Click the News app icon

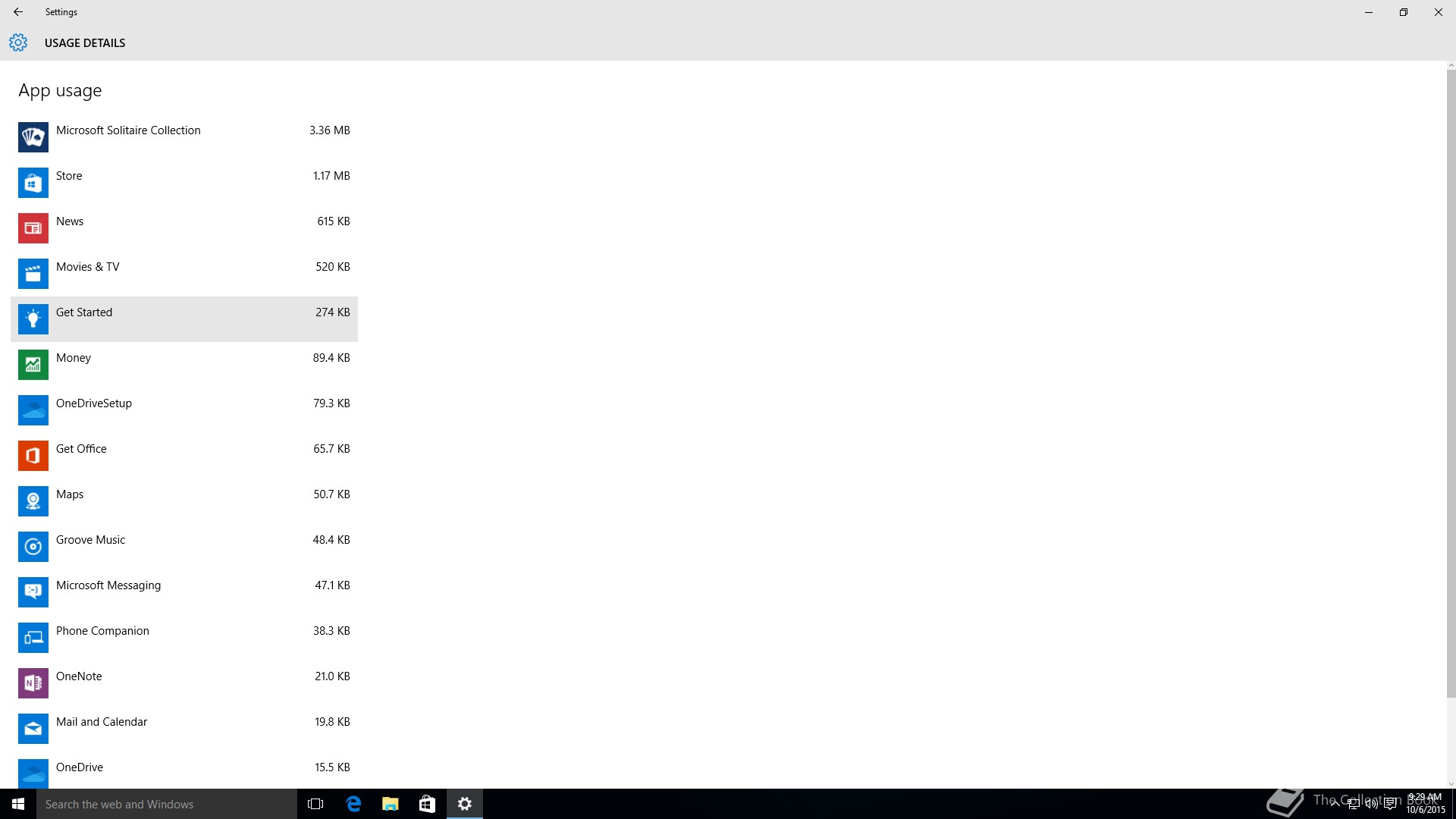33,228
